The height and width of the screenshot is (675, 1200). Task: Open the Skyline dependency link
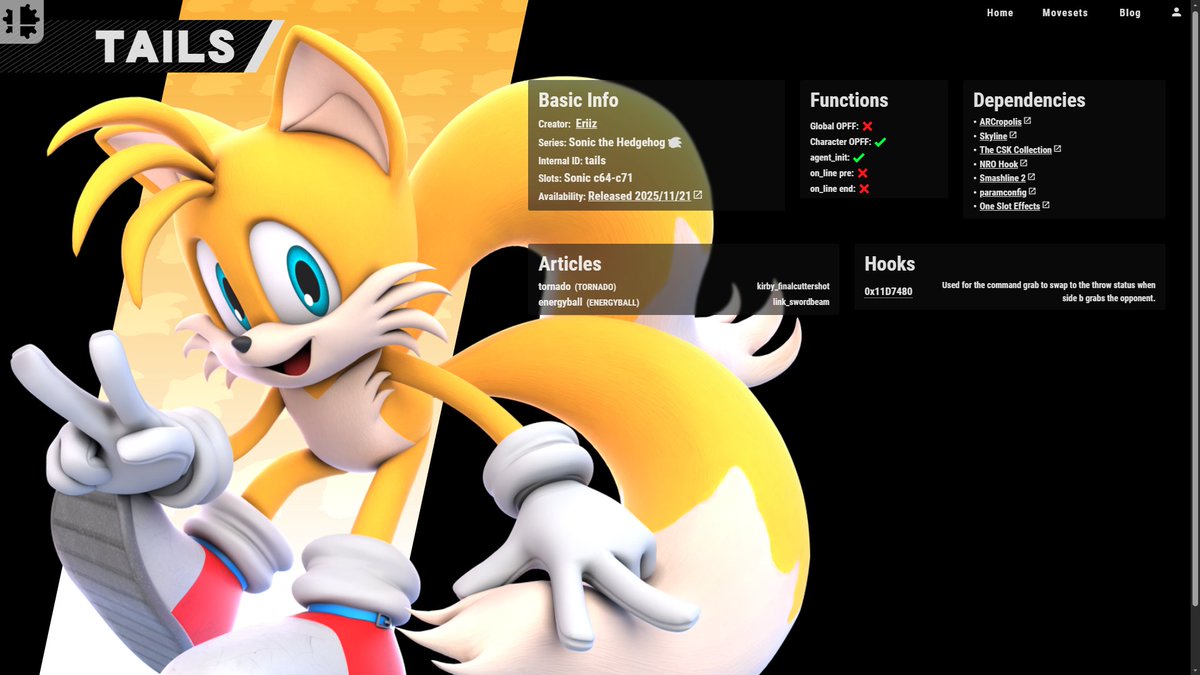tap(993, 136)
